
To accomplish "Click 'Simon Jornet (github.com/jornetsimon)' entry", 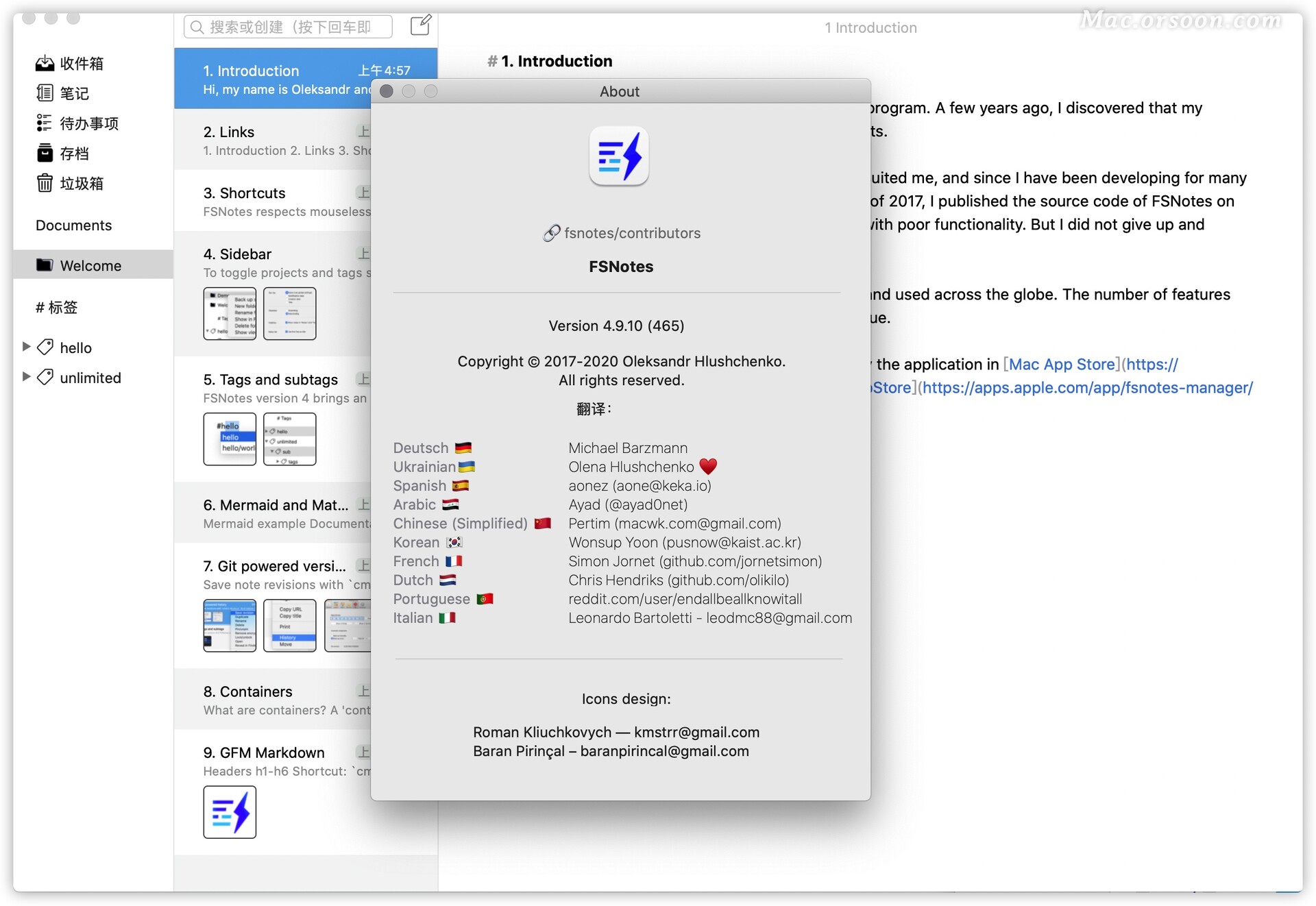I will (695, 561).
